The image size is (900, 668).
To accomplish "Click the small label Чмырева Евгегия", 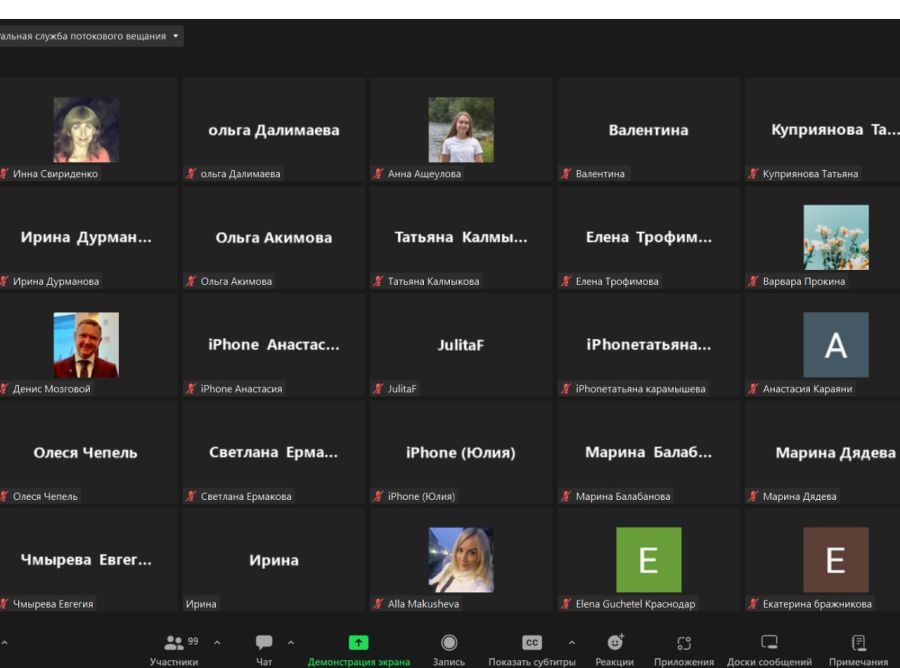I will tap(53, 604).
